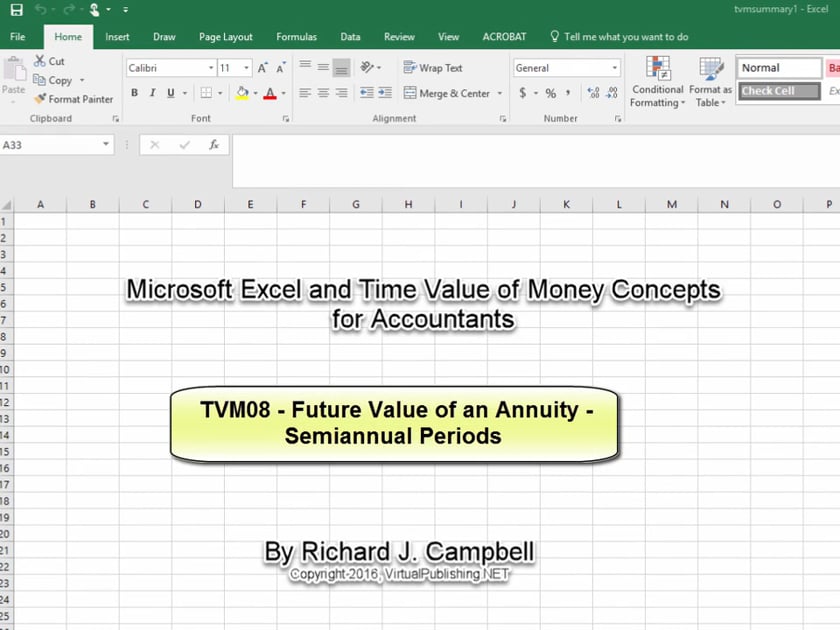
Task: Click the Name Box showing A33
Action: point(56,145)
